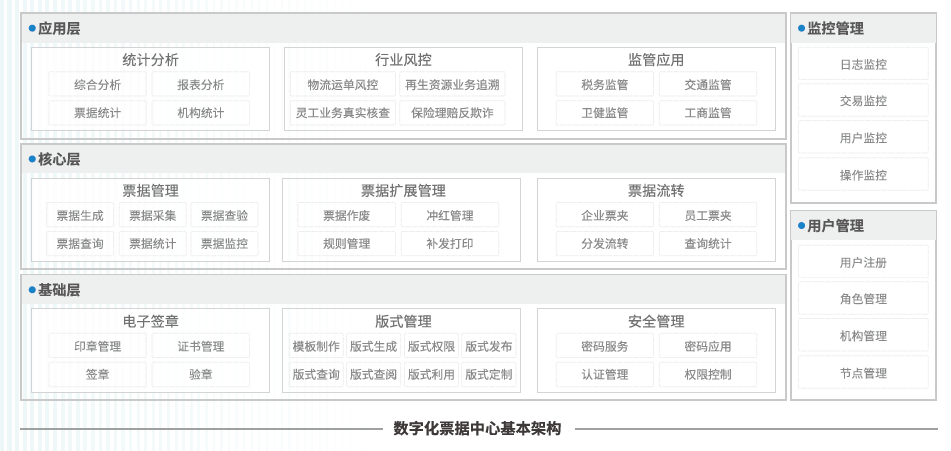The width and height of the screenshot is (951, 451).
Task: Click the 节点管理 entry
Action: pyautogui.click(x=863, y=373)
